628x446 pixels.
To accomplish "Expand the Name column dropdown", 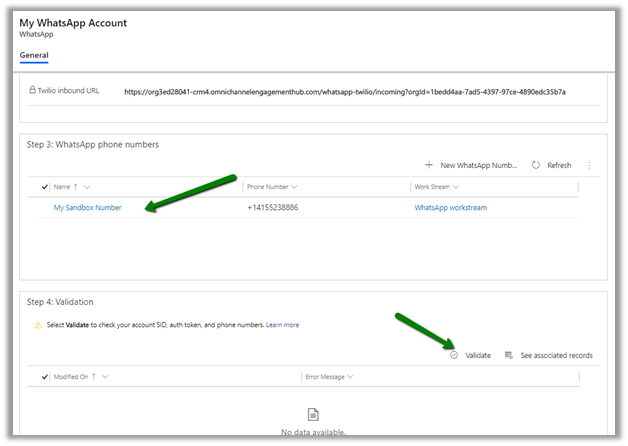I will pyautogui.click(x=87, y=186).
